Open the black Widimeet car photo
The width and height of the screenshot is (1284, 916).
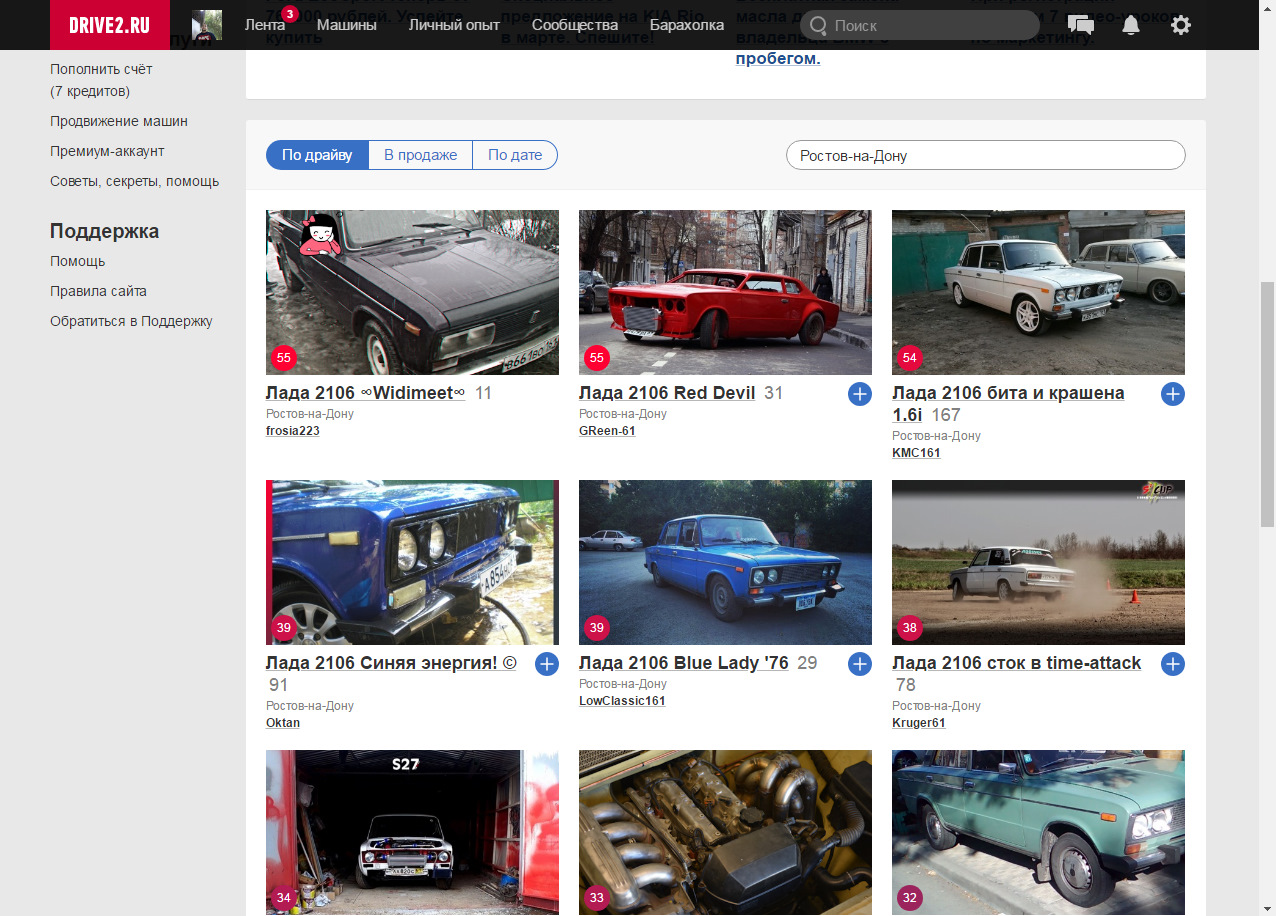412,292
